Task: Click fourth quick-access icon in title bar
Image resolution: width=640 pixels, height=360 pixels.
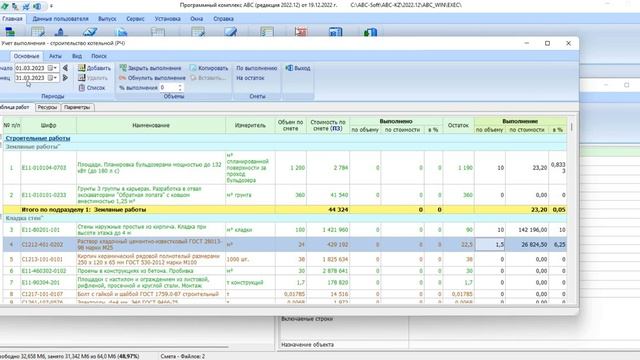Action: coord(37,6)
